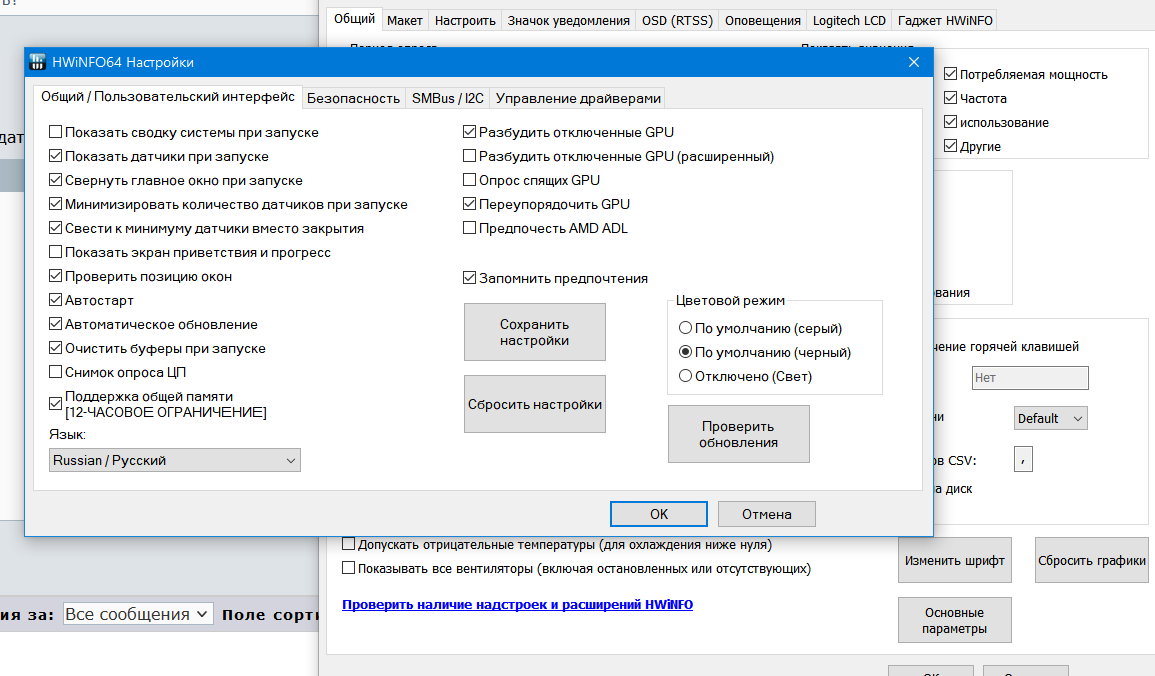Toggle 'Поддержка общей памяти' checkbox

[55, 404]
